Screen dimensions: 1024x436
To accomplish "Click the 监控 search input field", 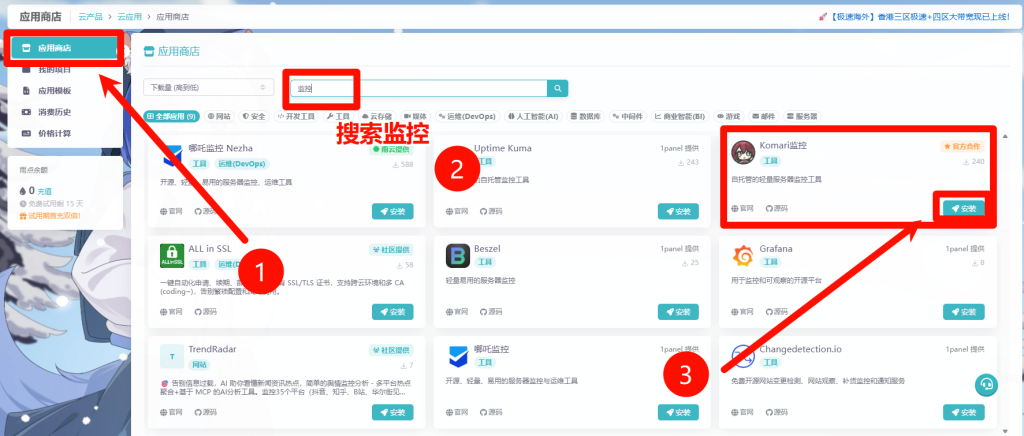I will [x=420, y=88].
